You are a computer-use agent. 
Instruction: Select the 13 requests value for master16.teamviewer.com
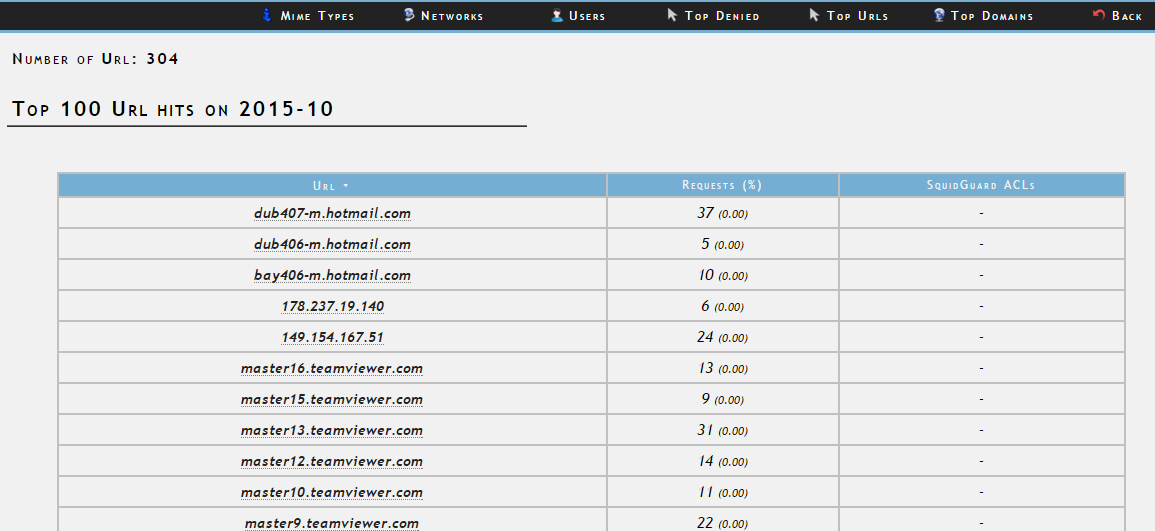click(x=706, y=368)
